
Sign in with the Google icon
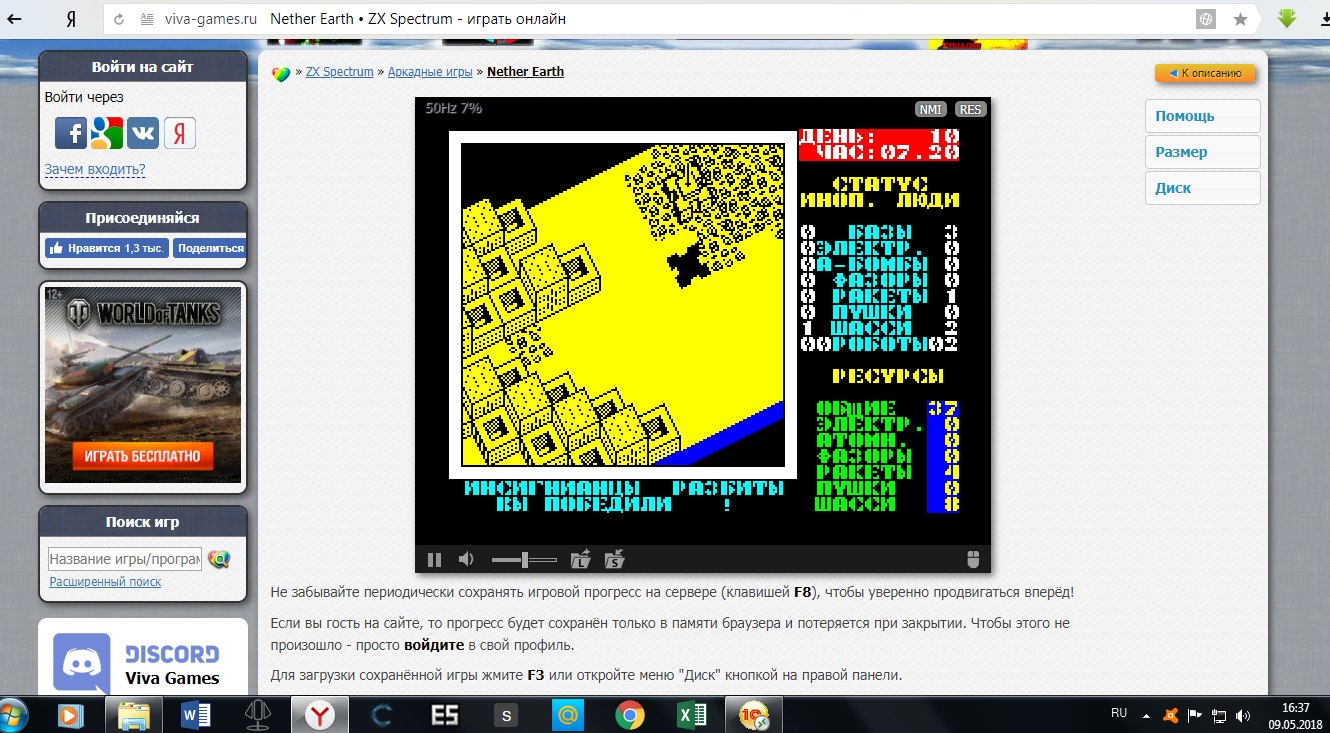[x=106, y=132]
